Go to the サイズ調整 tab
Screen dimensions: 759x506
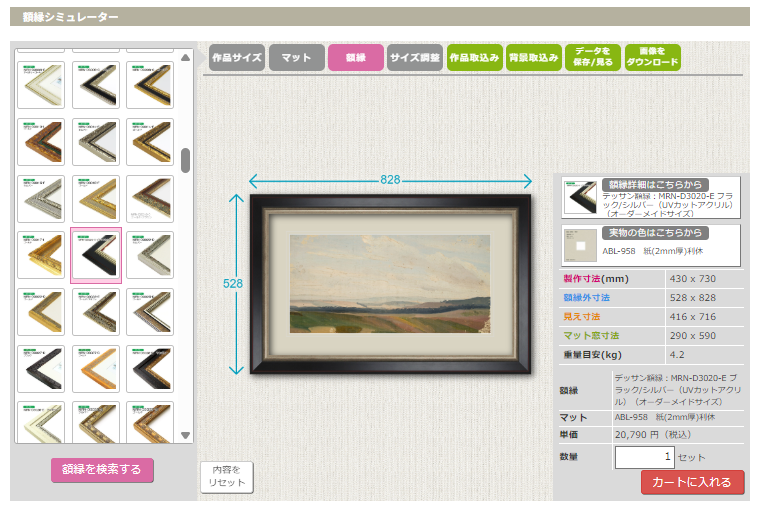pyautogui.click(x=415, y=58)
